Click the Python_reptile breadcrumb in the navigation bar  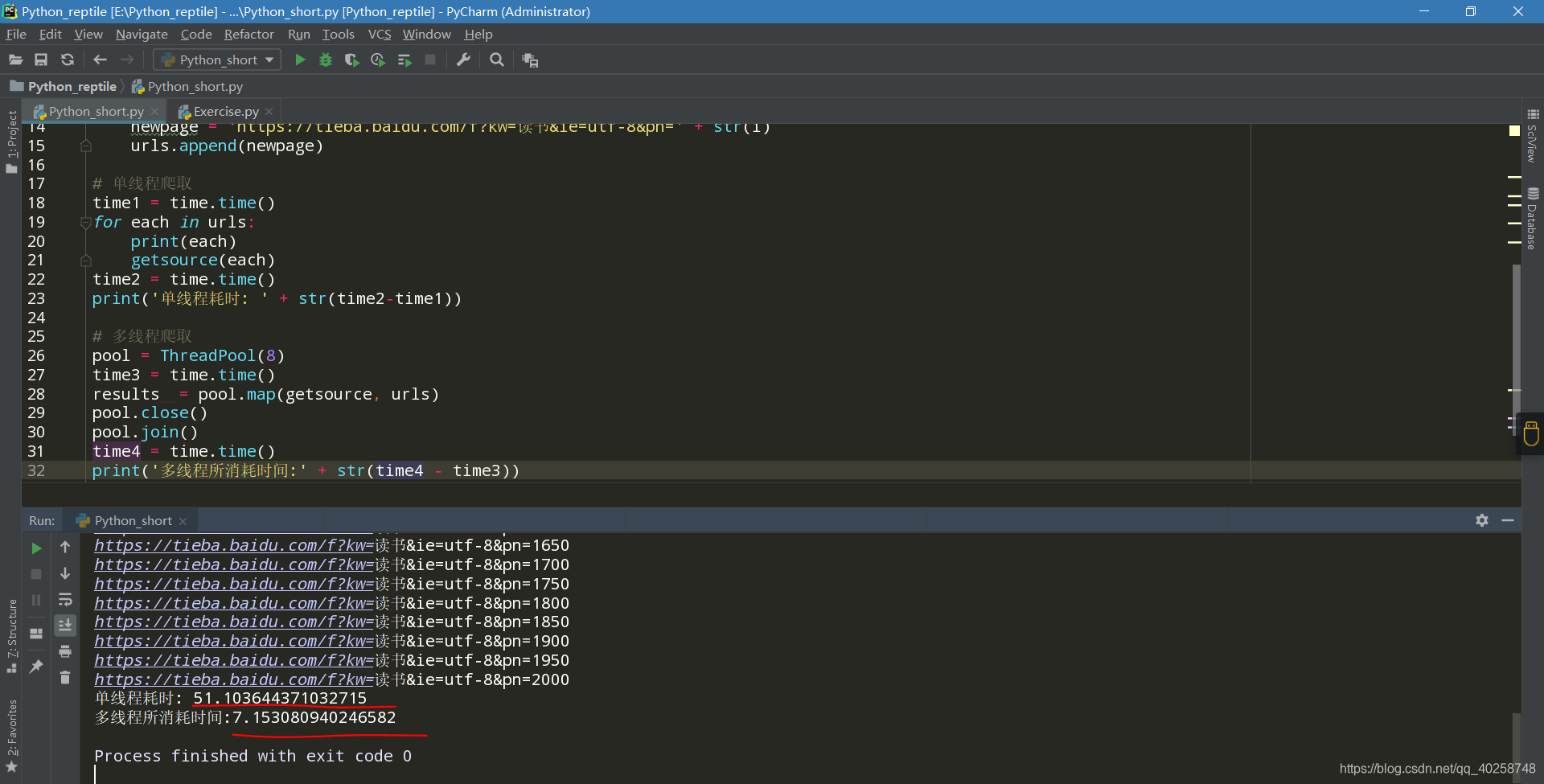coord(64,86)
